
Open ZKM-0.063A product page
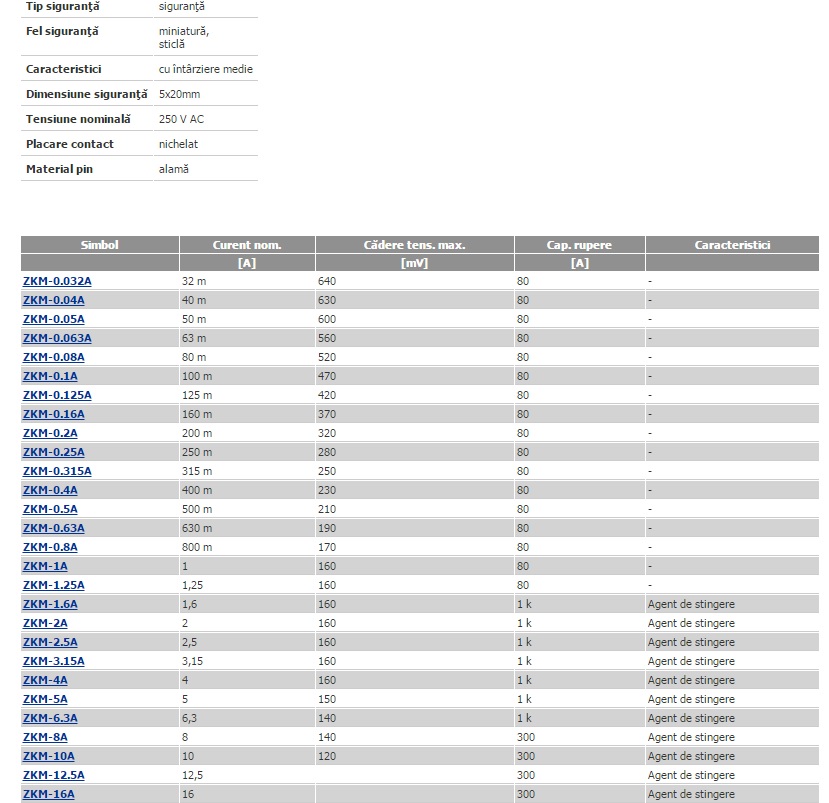click(x=57, y=338)
